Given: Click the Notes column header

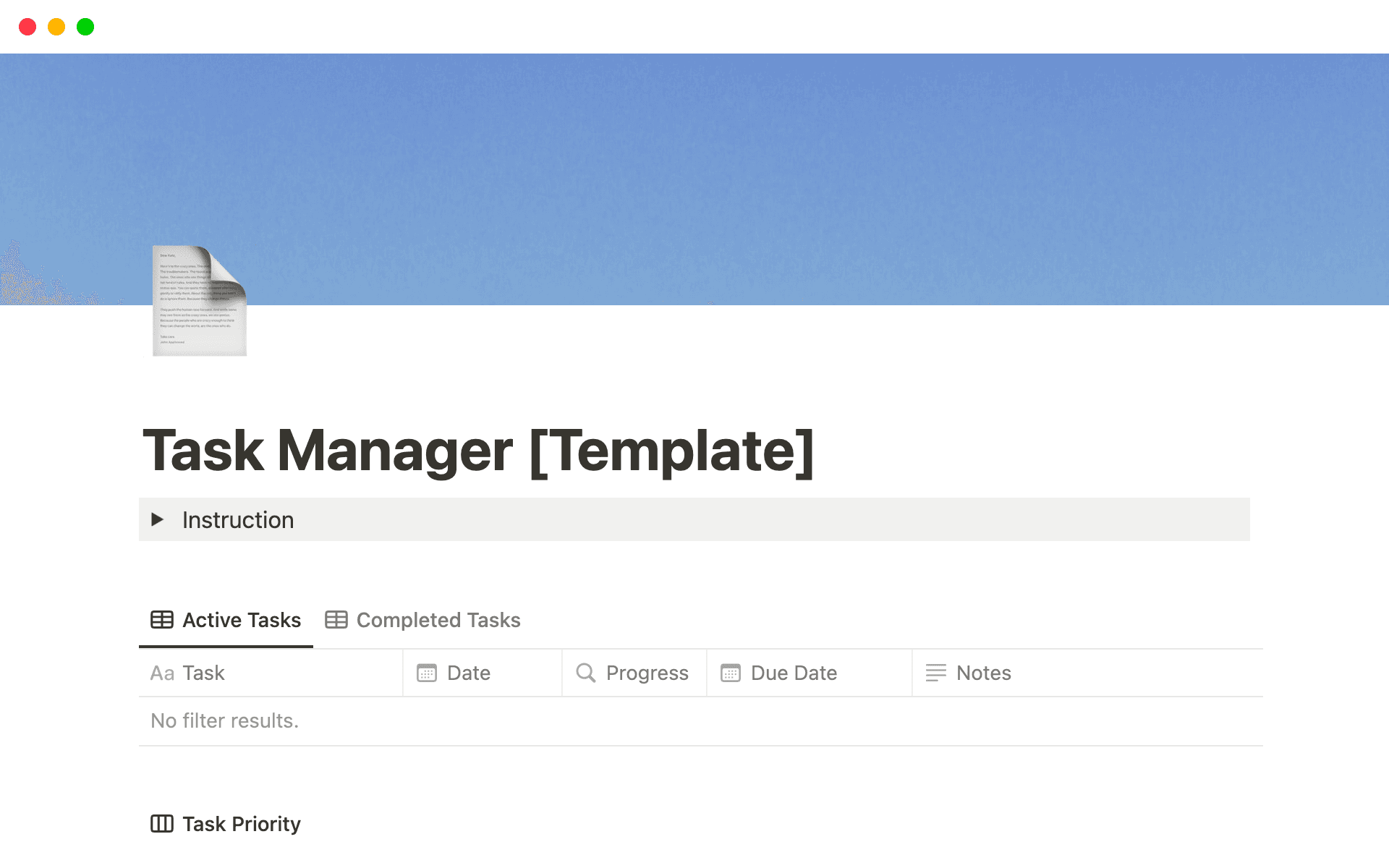Looking at the screenshot, I should pos(982,673).
